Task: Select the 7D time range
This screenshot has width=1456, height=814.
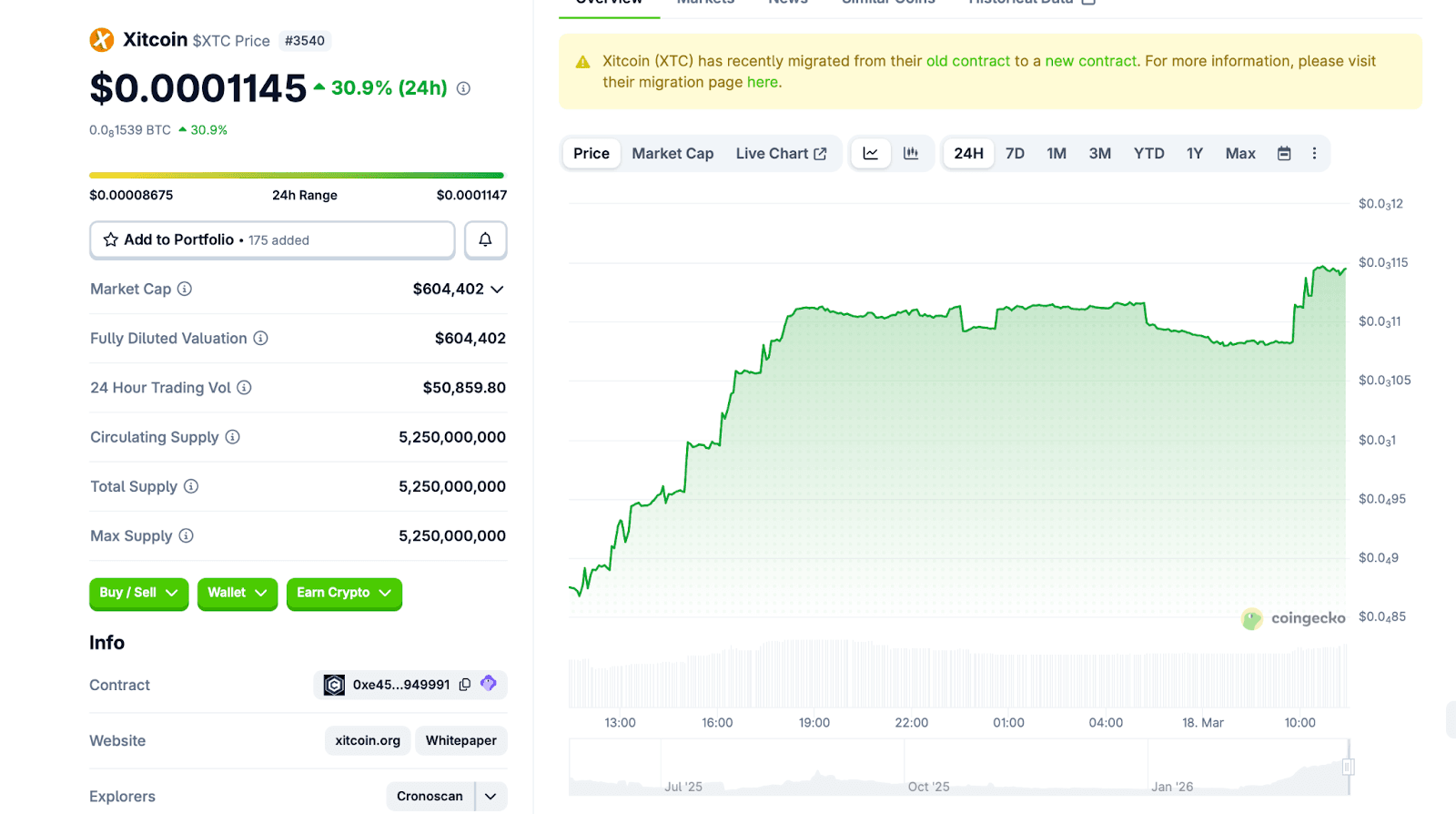Action: tap(1015, 153)
